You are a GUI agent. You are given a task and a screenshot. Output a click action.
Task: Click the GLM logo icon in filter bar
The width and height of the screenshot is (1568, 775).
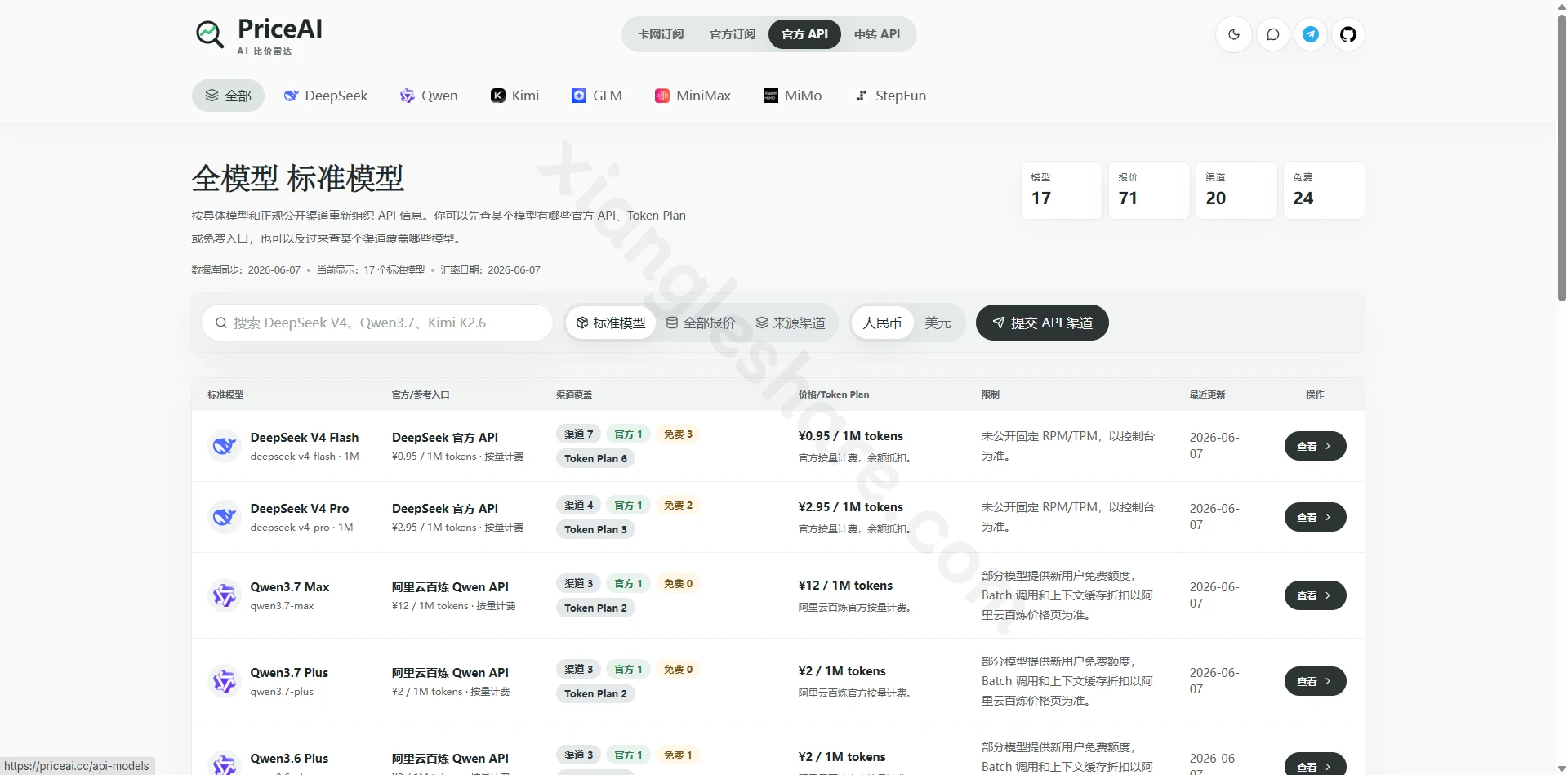tap(579, 96)
